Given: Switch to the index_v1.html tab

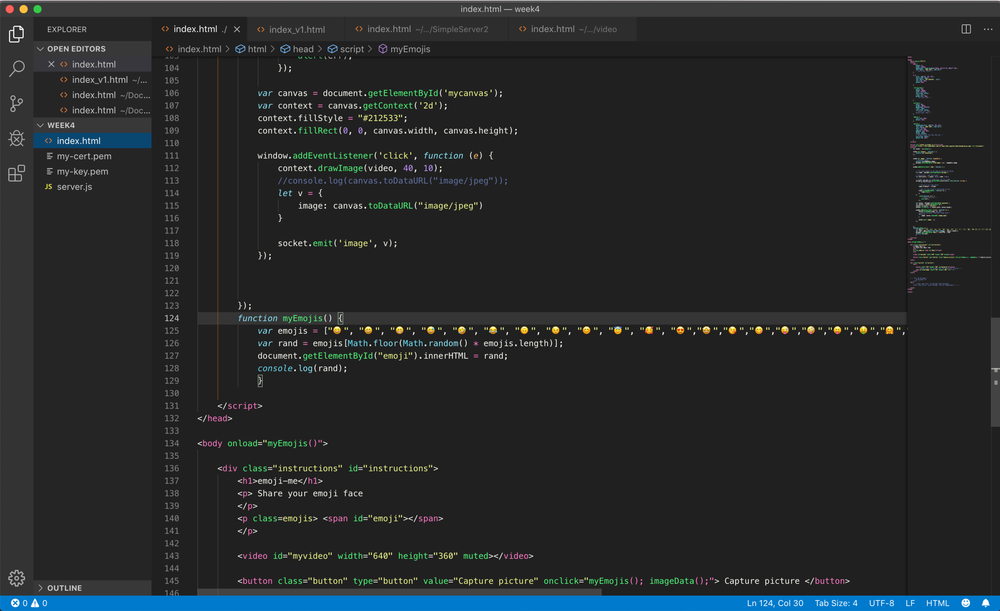Looking at the screenshot, I should pos(296,29).
